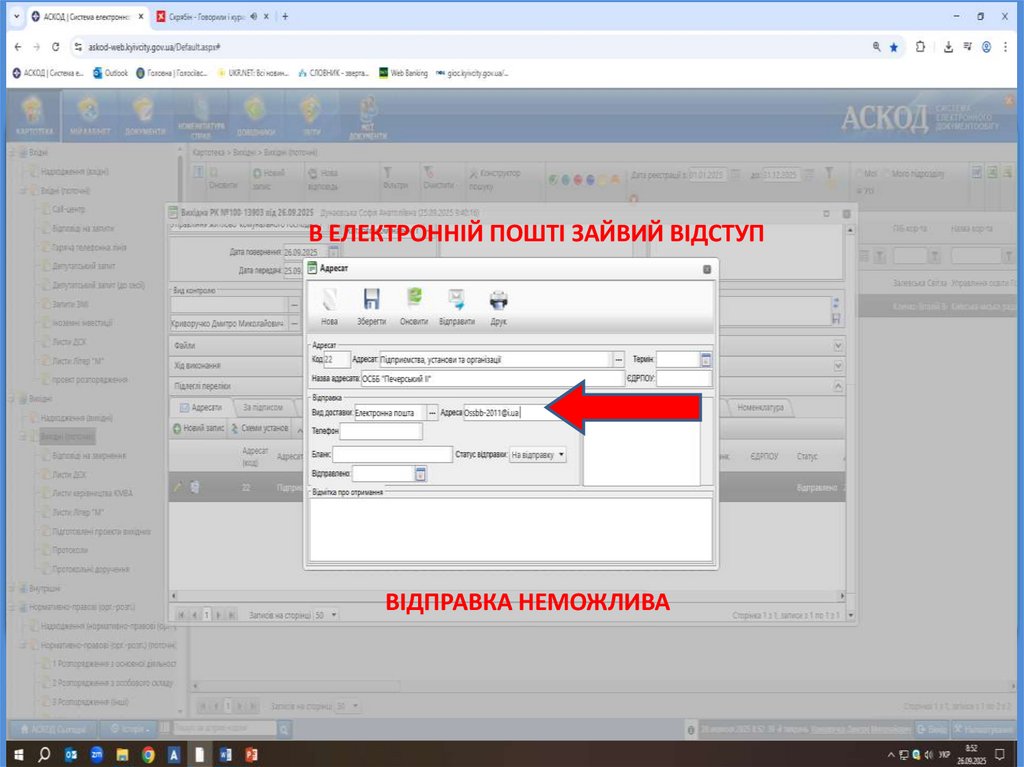The width and height of the screenshot is (1024, 767).
Task: Click the Бланк input field
Action: [392, 455]
